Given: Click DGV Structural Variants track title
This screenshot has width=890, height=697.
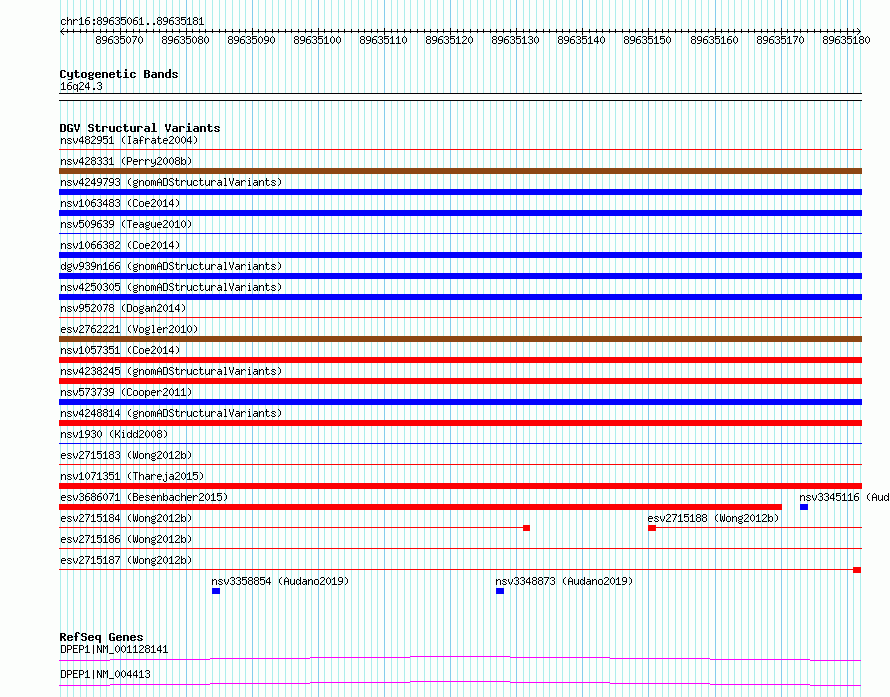Looking at the screenshot, I should [x=140, y=128].
